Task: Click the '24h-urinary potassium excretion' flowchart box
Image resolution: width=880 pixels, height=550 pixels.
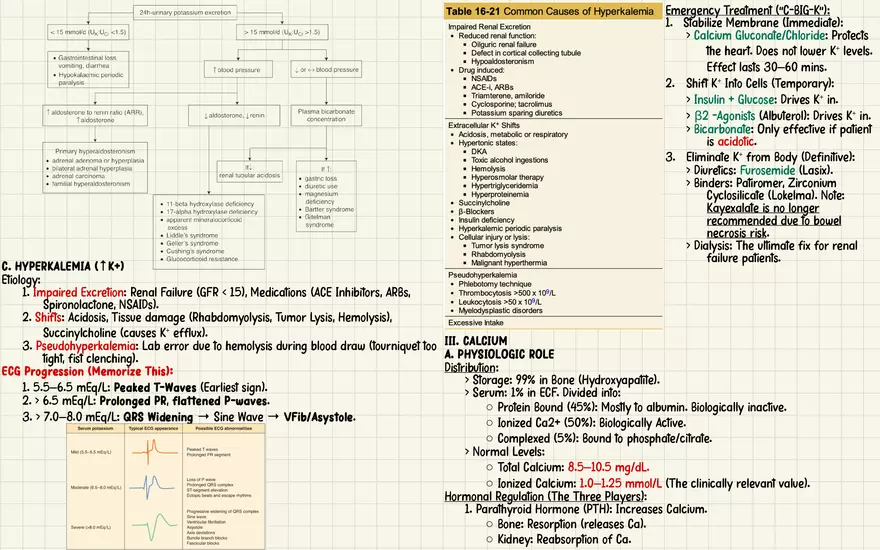Action: click(185, 12)
